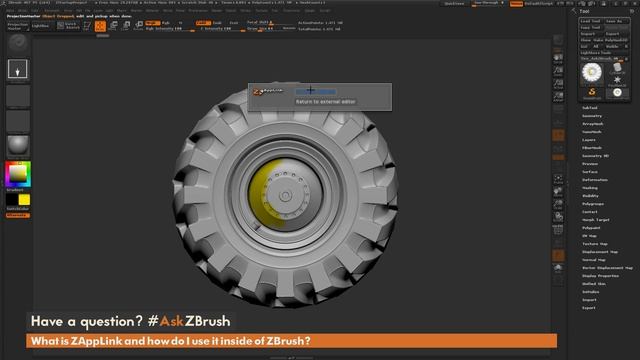
Task: Open the material sphere selector
Action: tap(18, 145)
